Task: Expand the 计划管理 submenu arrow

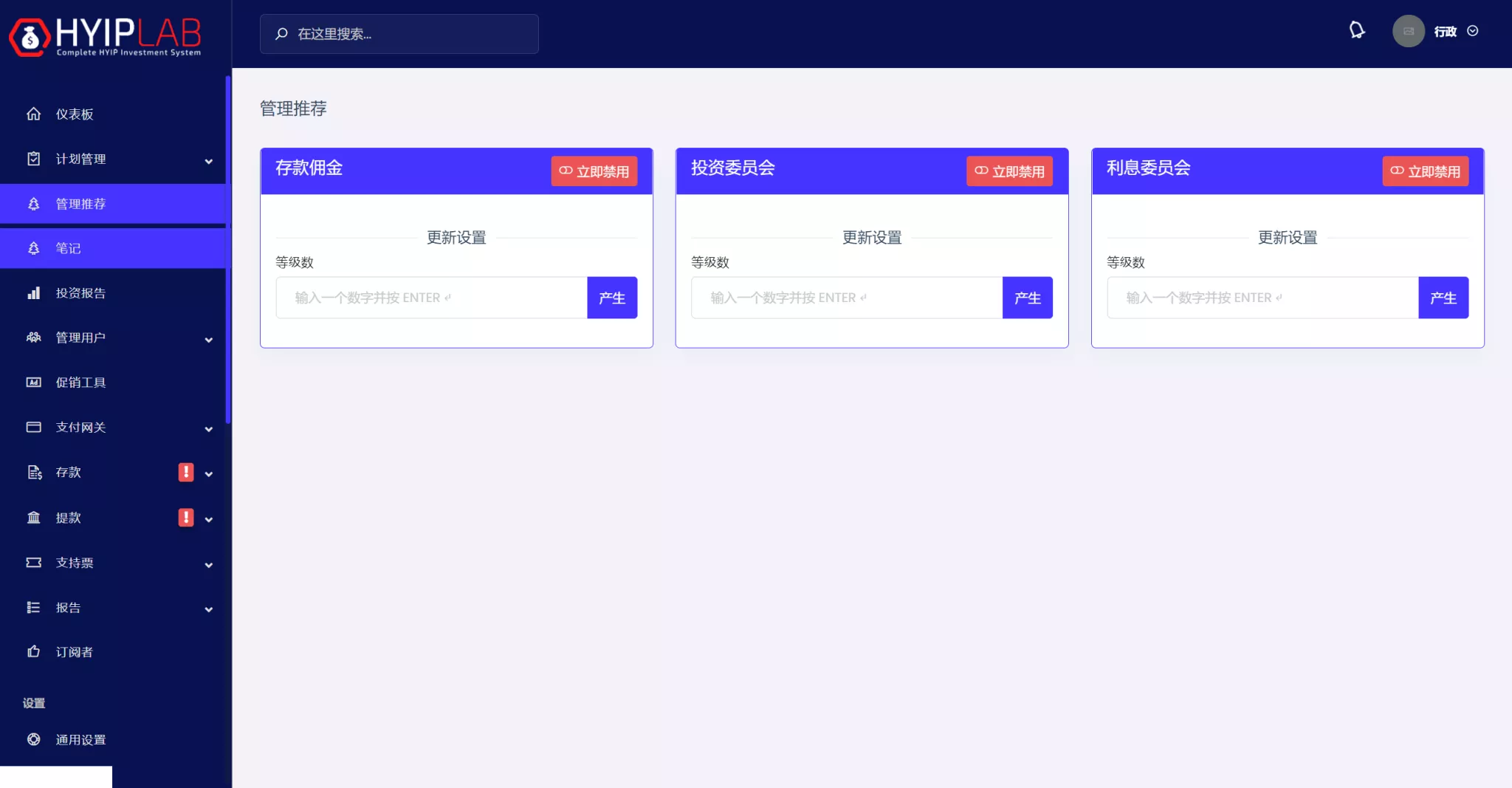Action: click(x=209, y=160)
